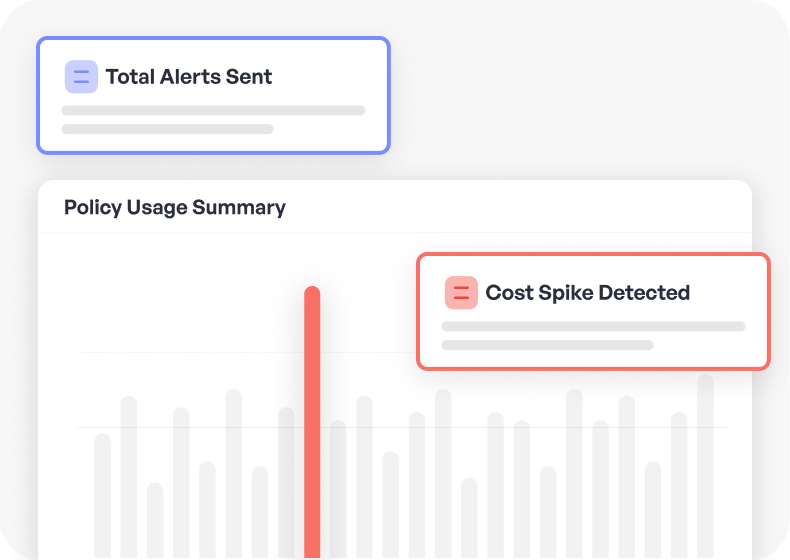Click the blue icon beside Total Alerts Sent
The image size is (790, 560).
click(81, 77)
